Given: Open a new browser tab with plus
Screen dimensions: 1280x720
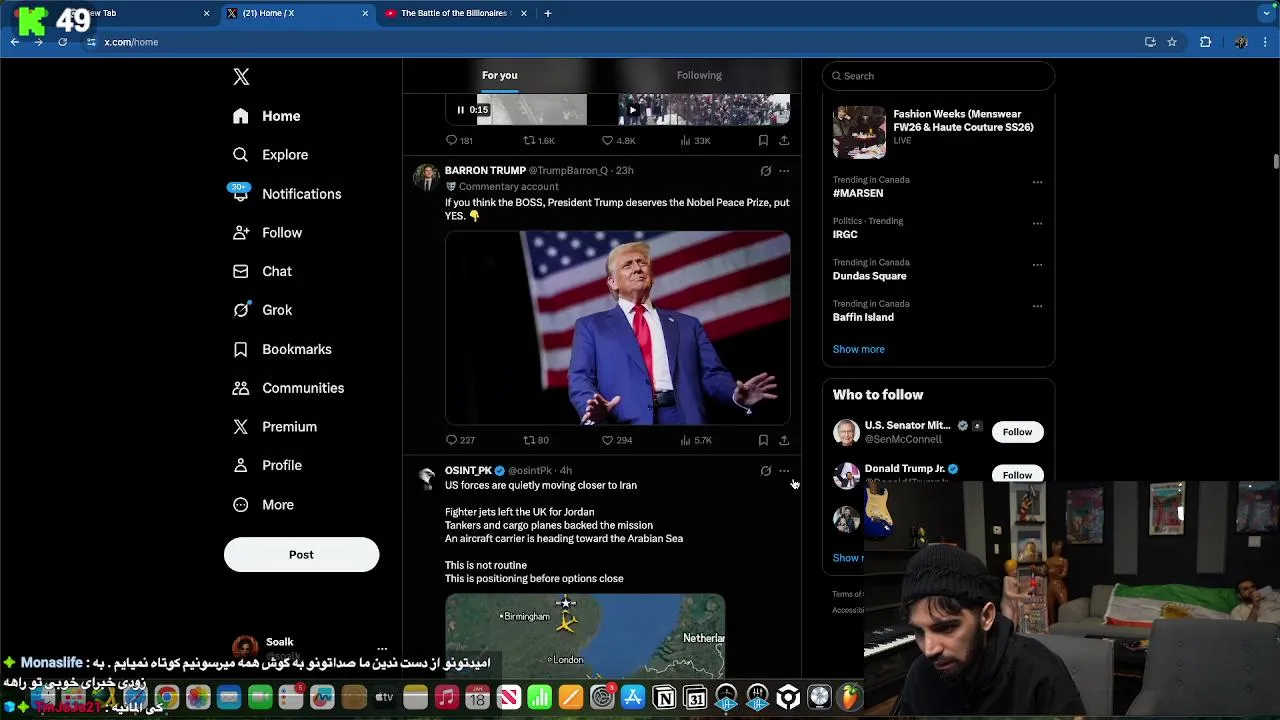Looking at the screenshot, I should click(x=547, y=13).
